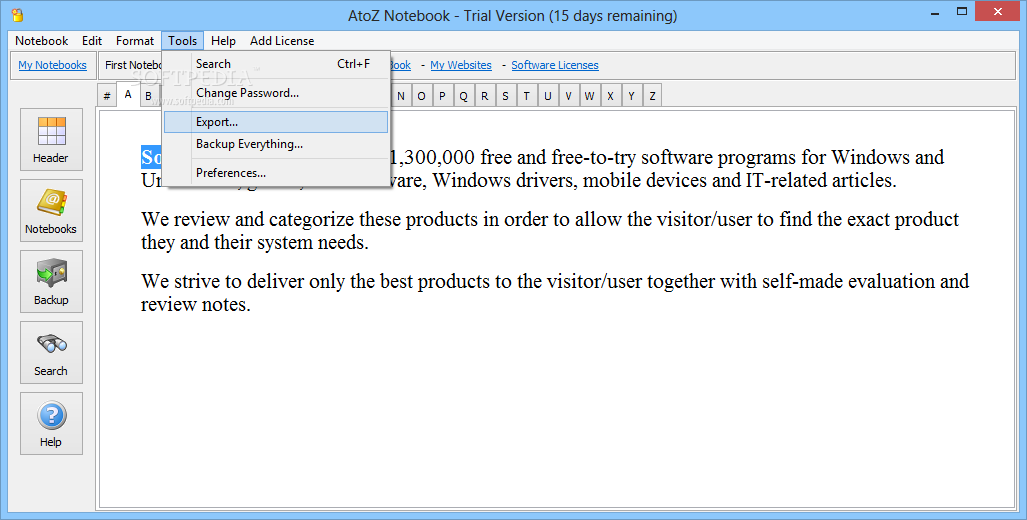Click the Header grid icon button
The height and width of the screenshot is (520, 1027).
[x=51, y=139]
